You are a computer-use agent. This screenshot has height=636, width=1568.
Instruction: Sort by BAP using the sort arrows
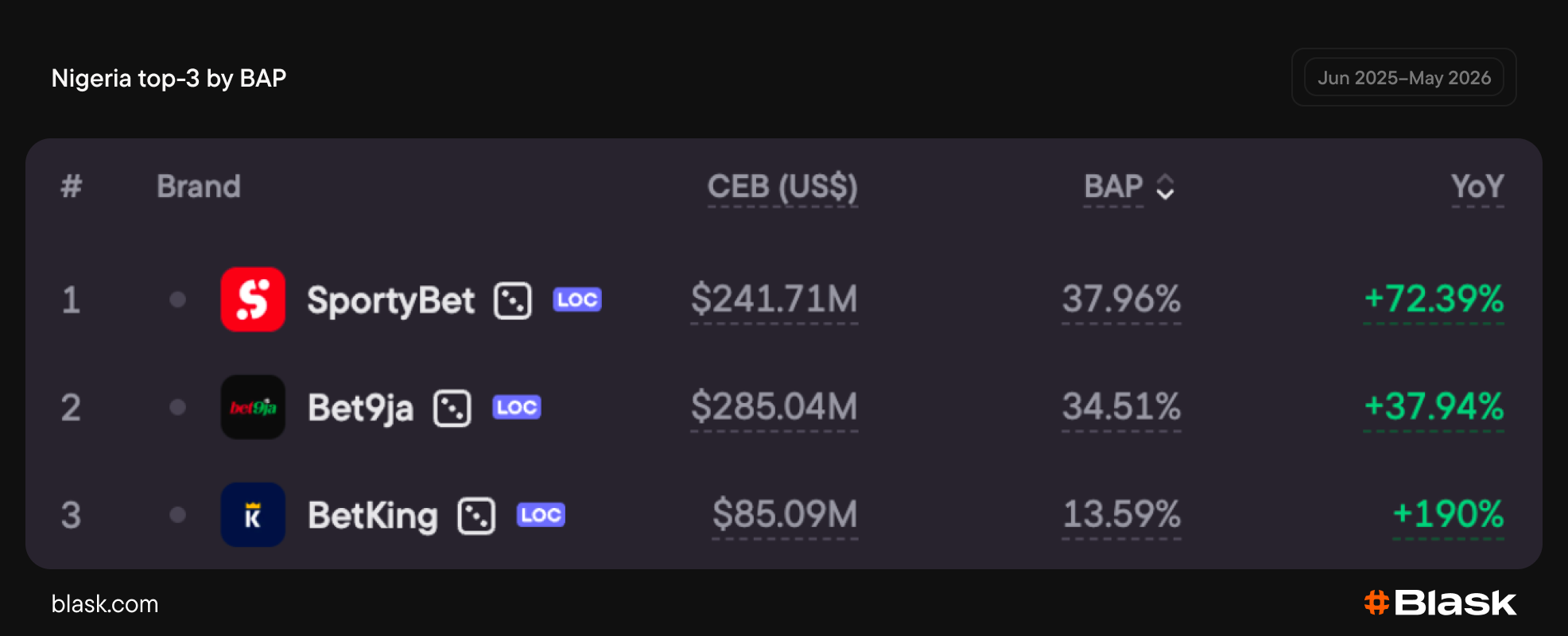1166,188
